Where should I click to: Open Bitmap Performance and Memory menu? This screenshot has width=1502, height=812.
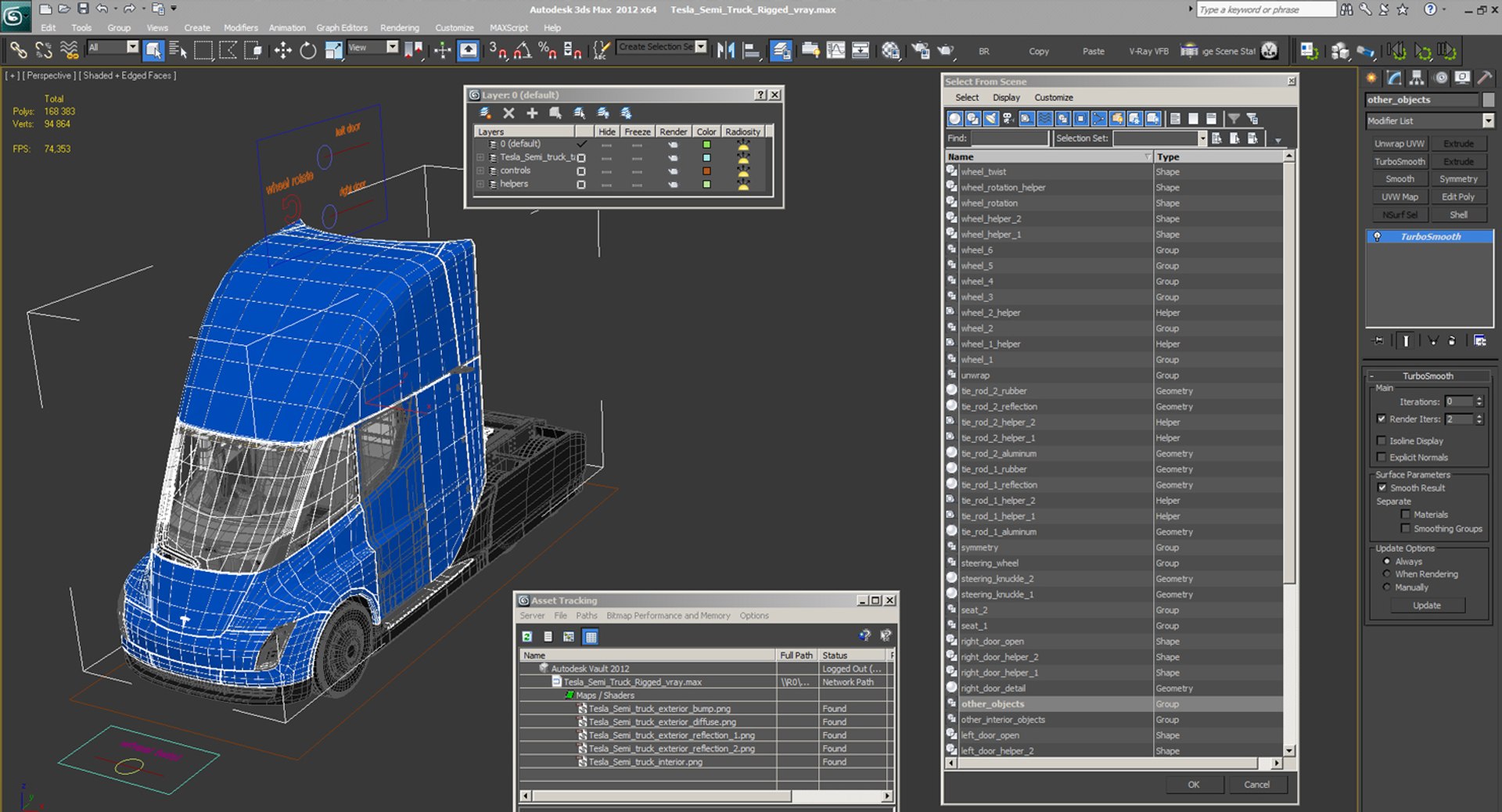tap(668, 616)
